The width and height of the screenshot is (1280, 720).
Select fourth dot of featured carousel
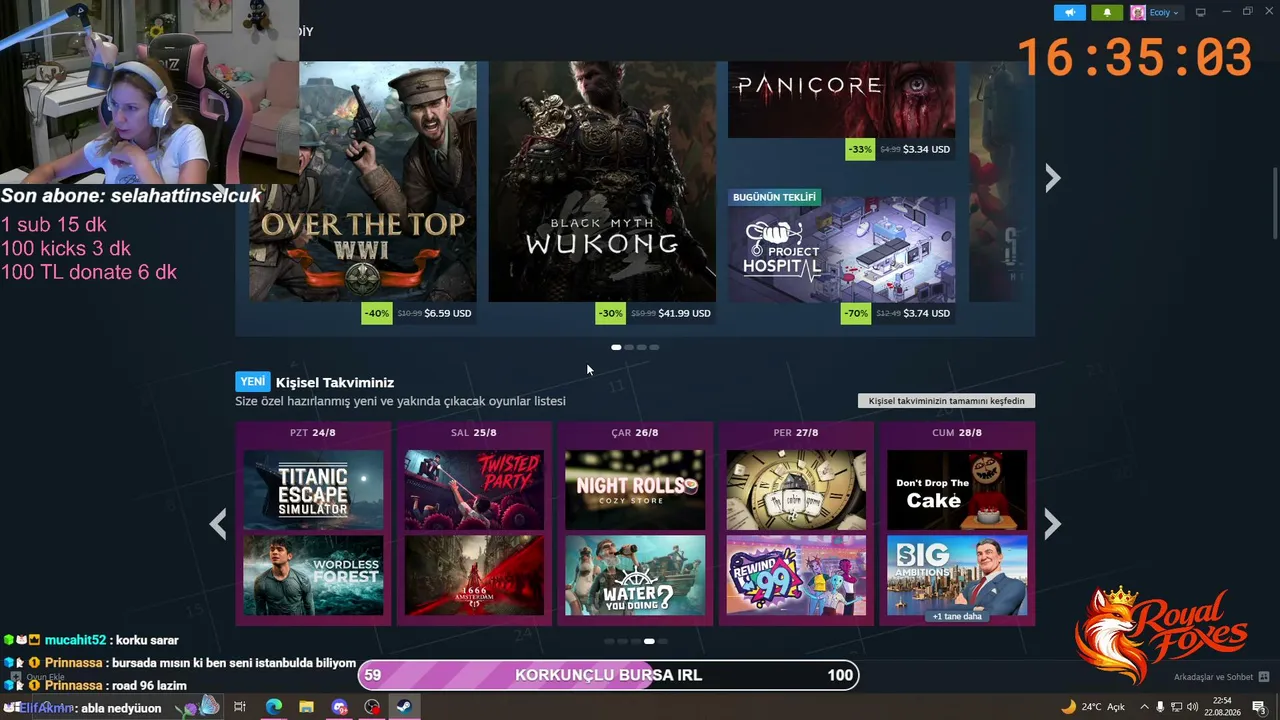click(x=654, y=347)
